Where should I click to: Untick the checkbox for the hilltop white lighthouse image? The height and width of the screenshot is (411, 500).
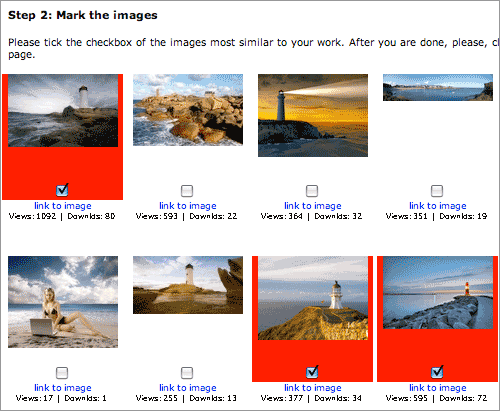coord(312,372)
